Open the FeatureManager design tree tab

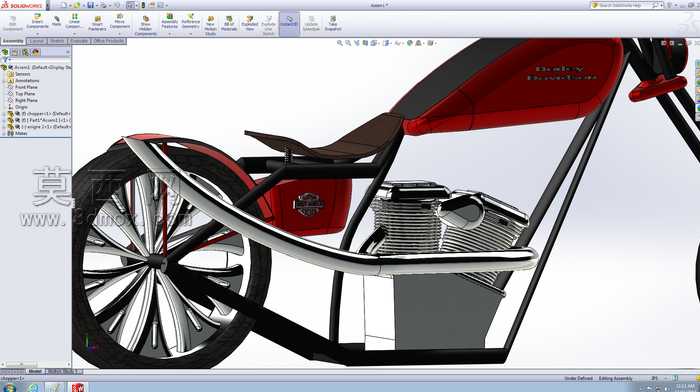(x=5, y=52)
